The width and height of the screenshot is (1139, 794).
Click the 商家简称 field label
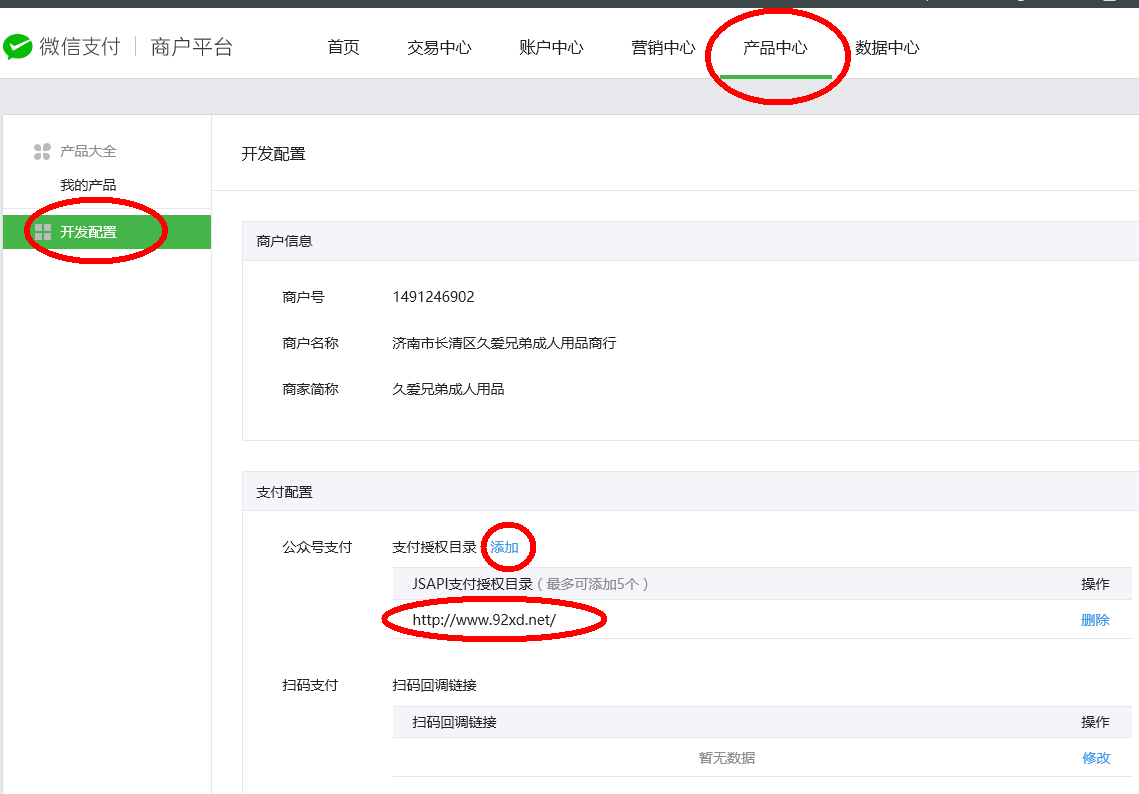(310, 389)
